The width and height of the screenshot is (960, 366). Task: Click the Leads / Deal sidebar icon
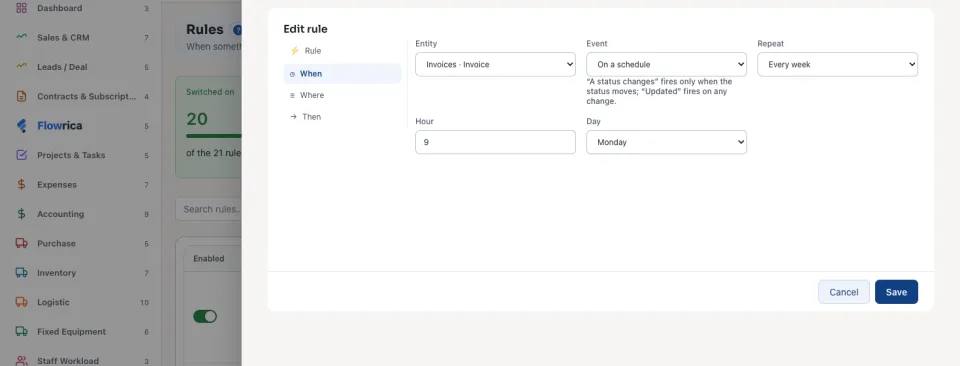tap(21, 67)
